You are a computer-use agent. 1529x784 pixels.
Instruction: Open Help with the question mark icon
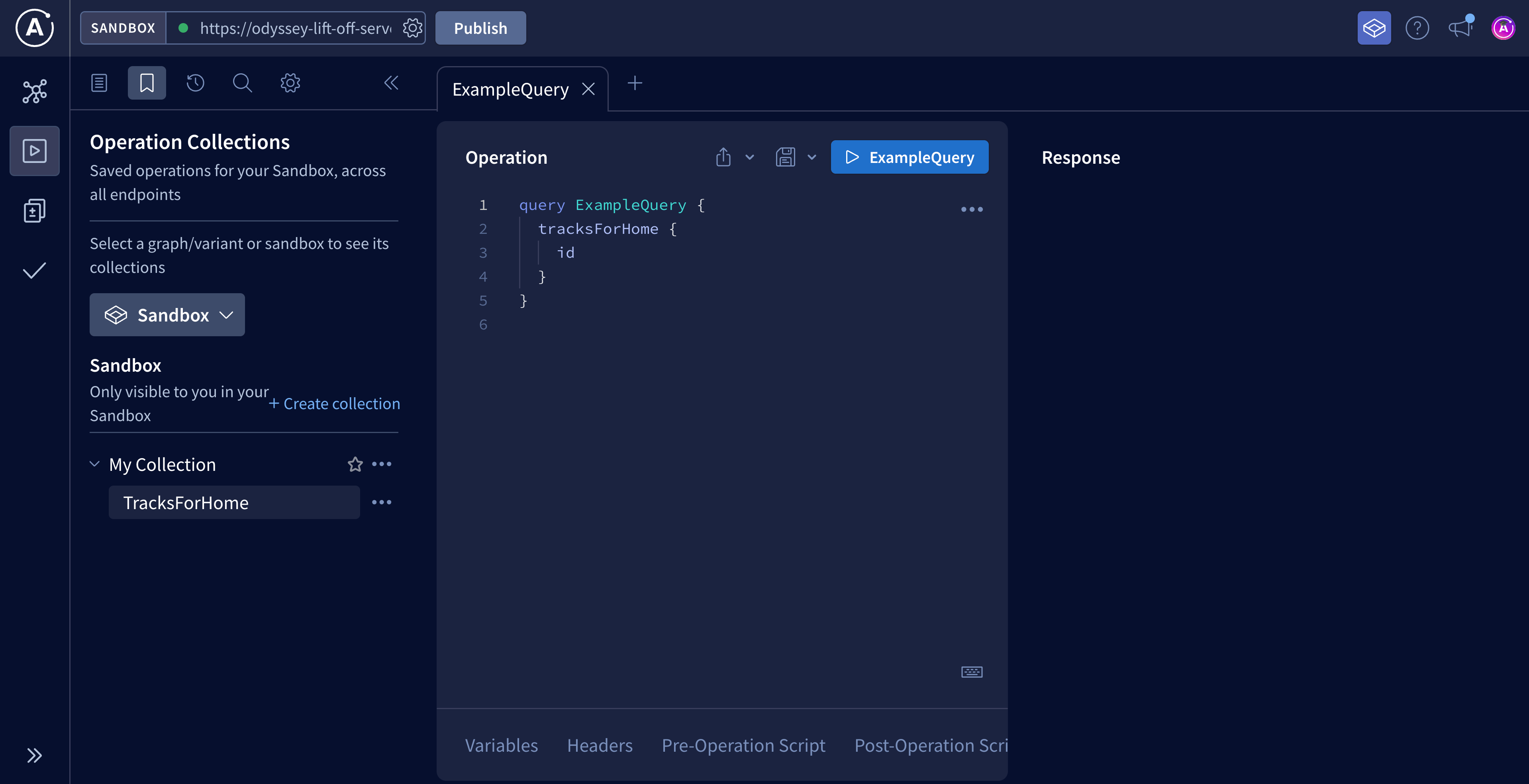click(1417, 27)
